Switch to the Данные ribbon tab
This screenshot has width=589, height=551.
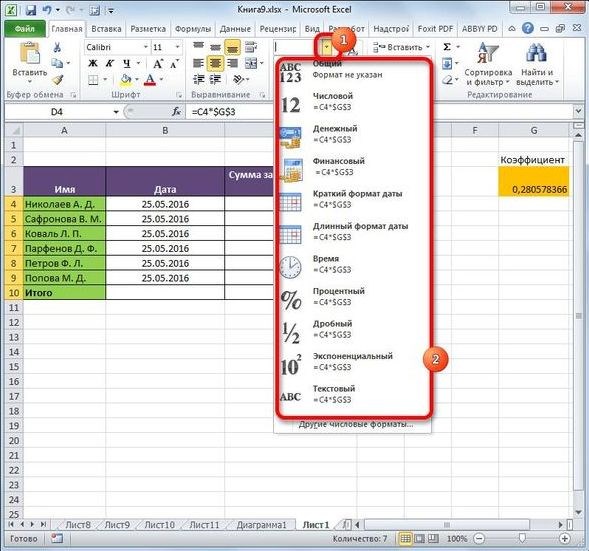[235, 29]
